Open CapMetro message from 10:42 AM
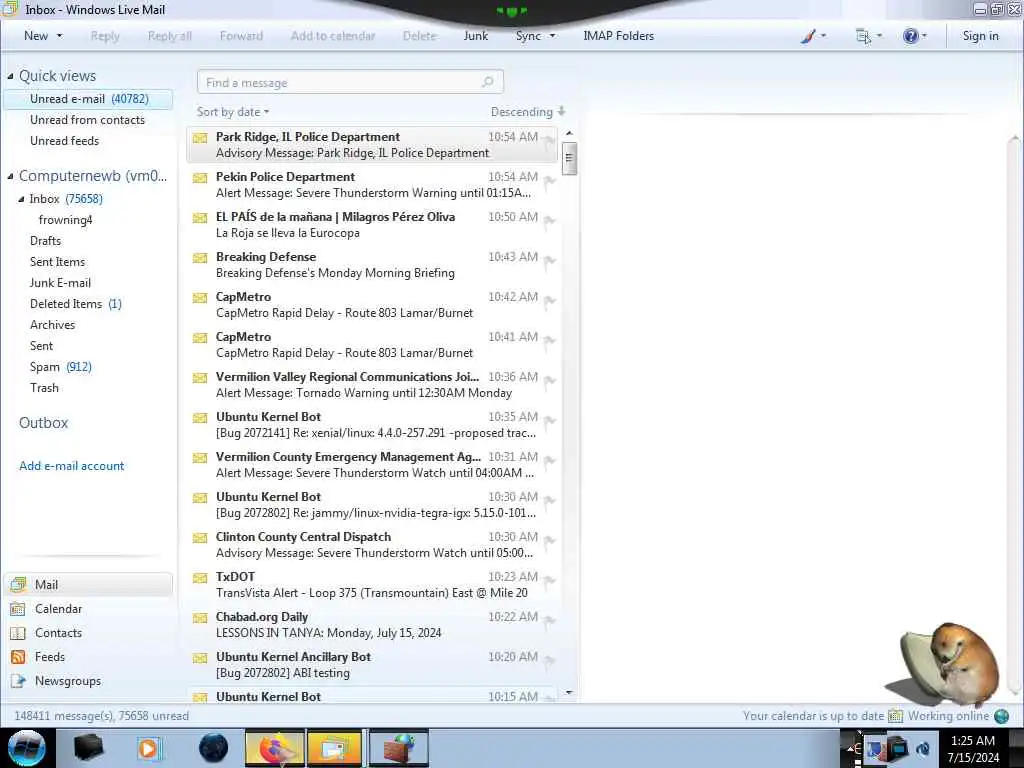Viewport: 1024px width, 768px height. pos(372,305)
